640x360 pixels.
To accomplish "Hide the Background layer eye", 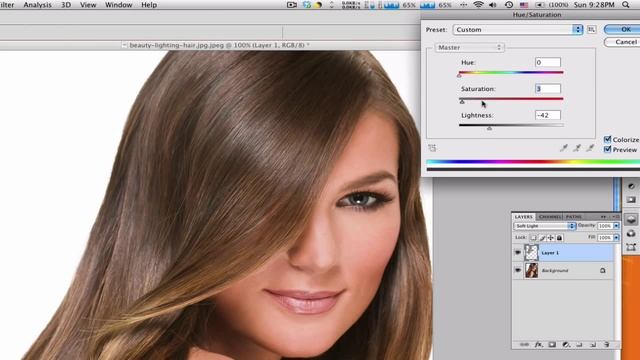I will coord(518,270).
